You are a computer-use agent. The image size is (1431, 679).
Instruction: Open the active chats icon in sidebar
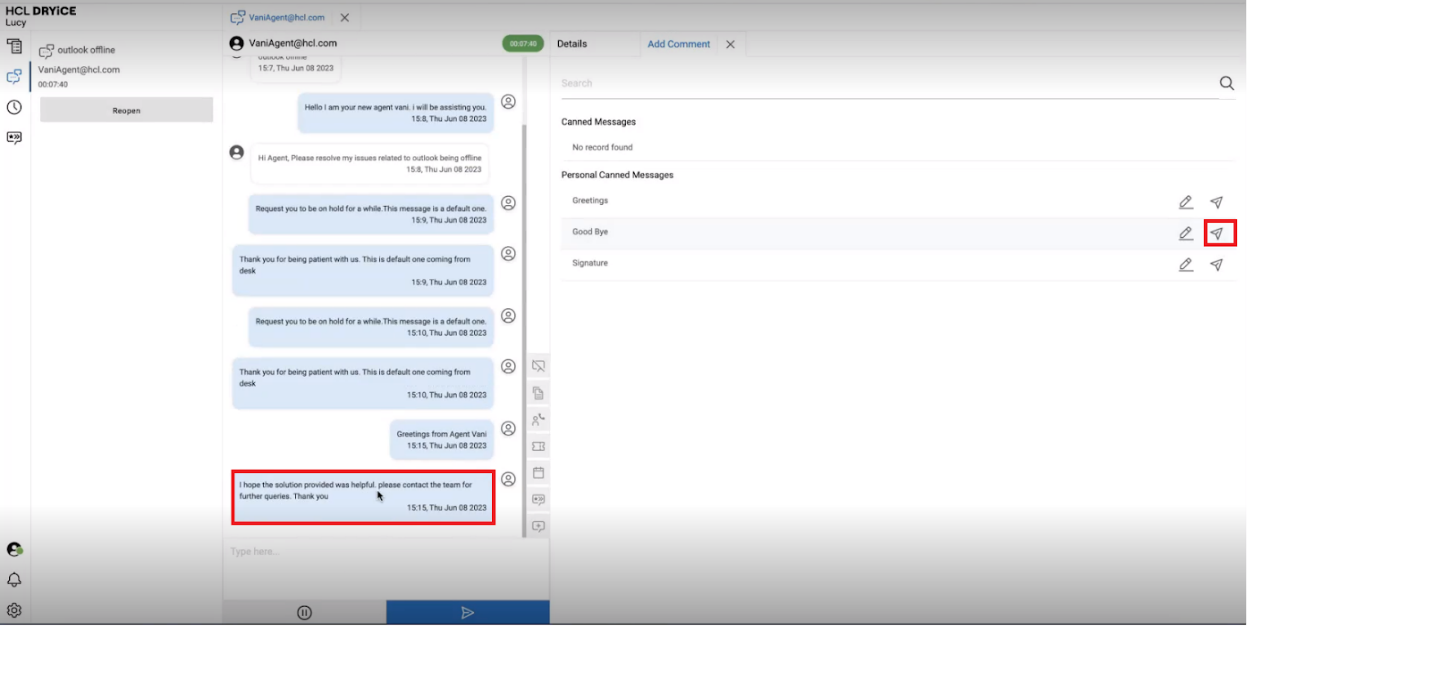[x=14, y=76]
